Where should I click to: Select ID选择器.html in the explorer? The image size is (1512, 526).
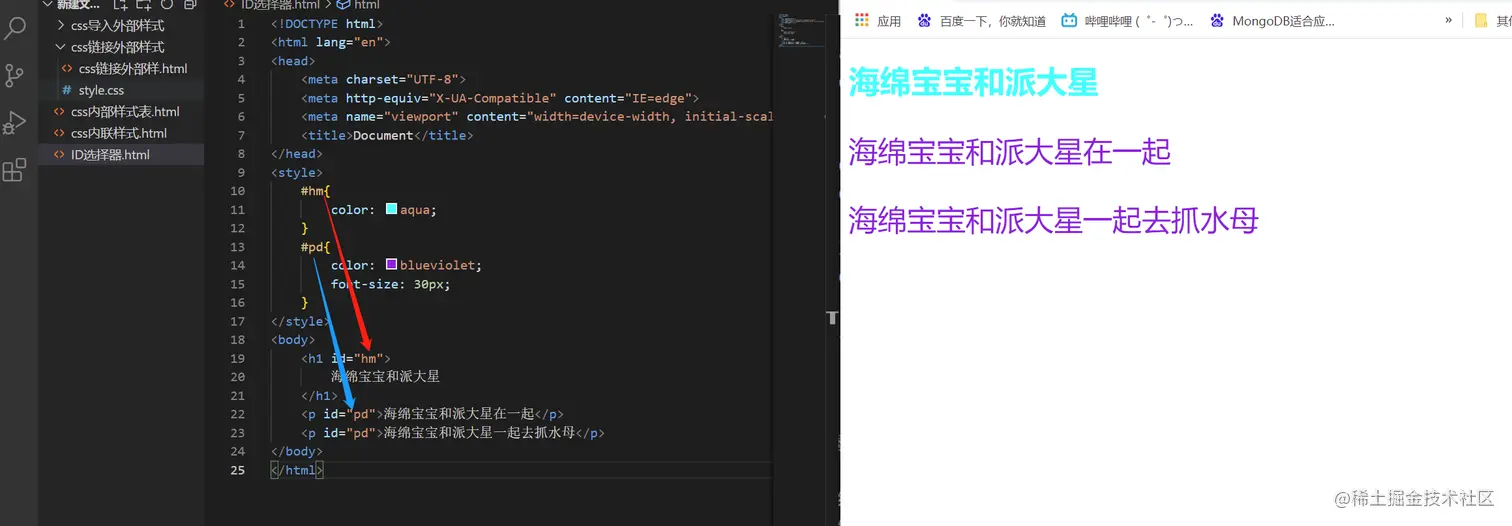[121, 155]
